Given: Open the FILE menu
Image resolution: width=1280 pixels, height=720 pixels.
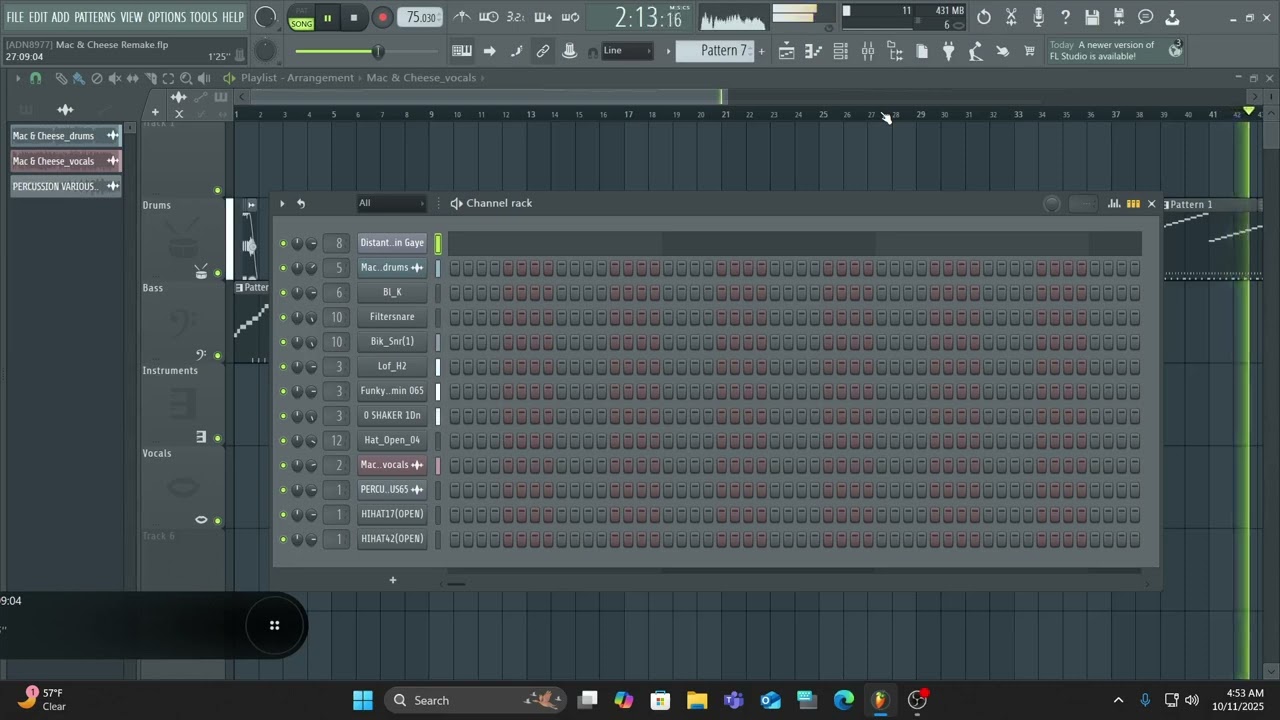Looking at the screenshot, I should click(14, 17).
